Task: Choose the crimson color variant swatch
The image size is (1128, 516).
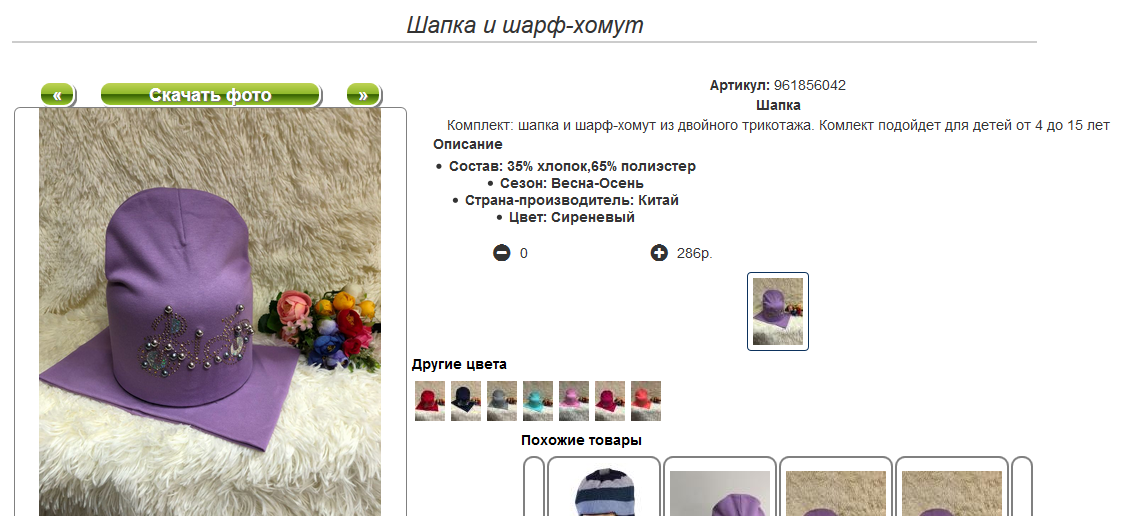Action: (610, 401)
